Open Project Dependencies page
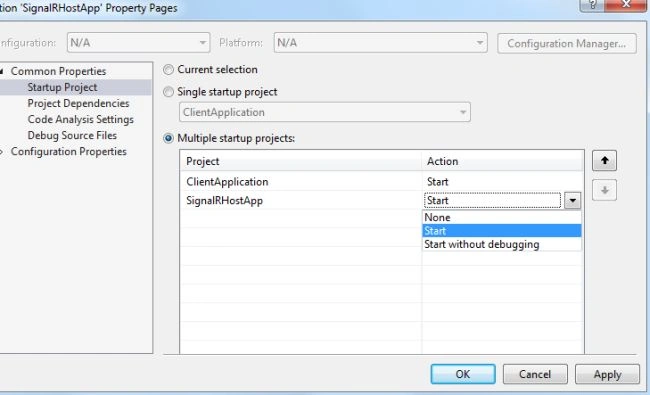This screenshot has width=650, height=395. click(x=78, y=103)
